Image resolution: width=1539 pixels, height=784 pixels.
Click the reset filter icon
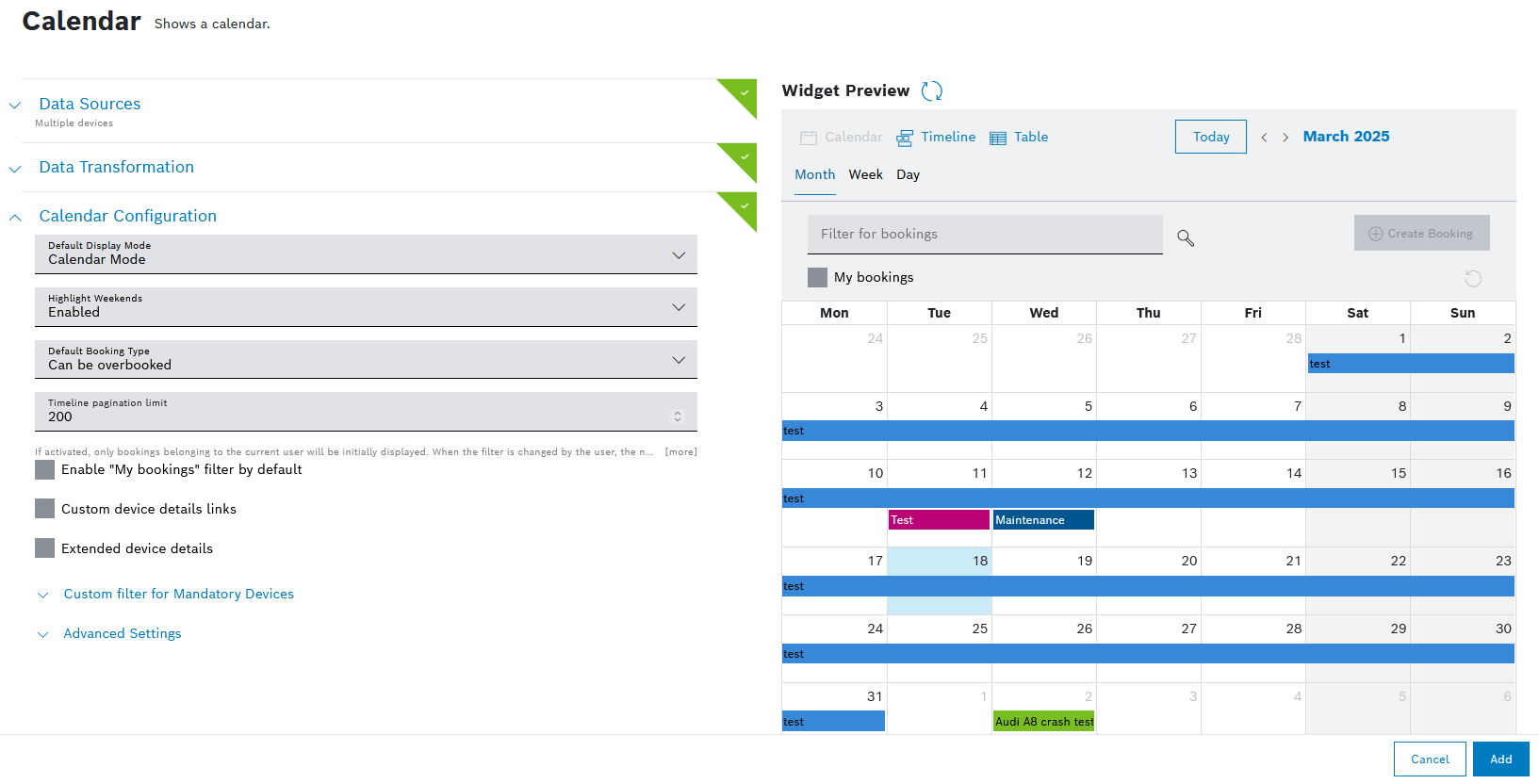pyautogui.click(x=1473, y=278)
